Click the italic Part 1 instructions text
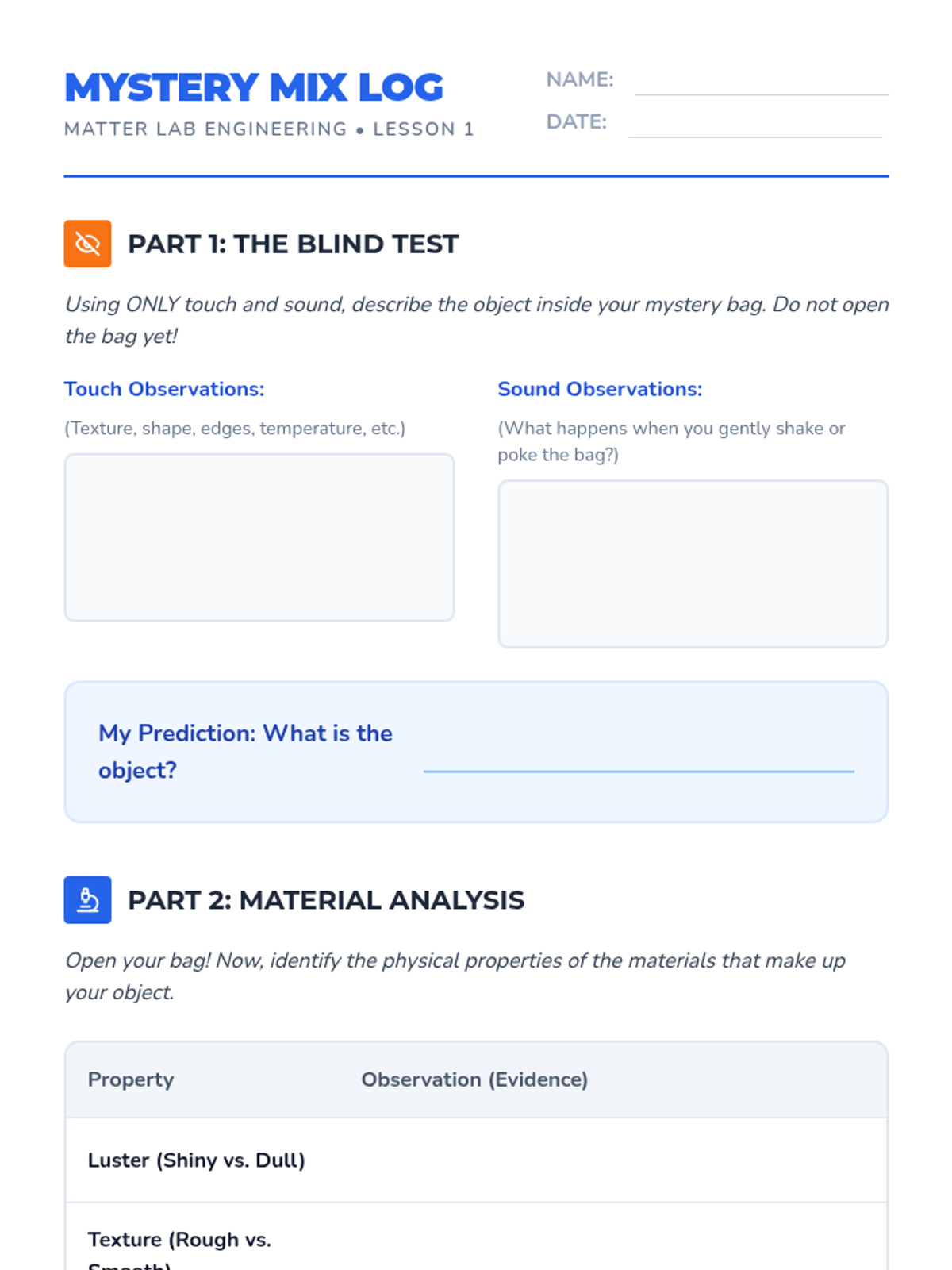Screen dimensions: 952x1270 point(476,320)
